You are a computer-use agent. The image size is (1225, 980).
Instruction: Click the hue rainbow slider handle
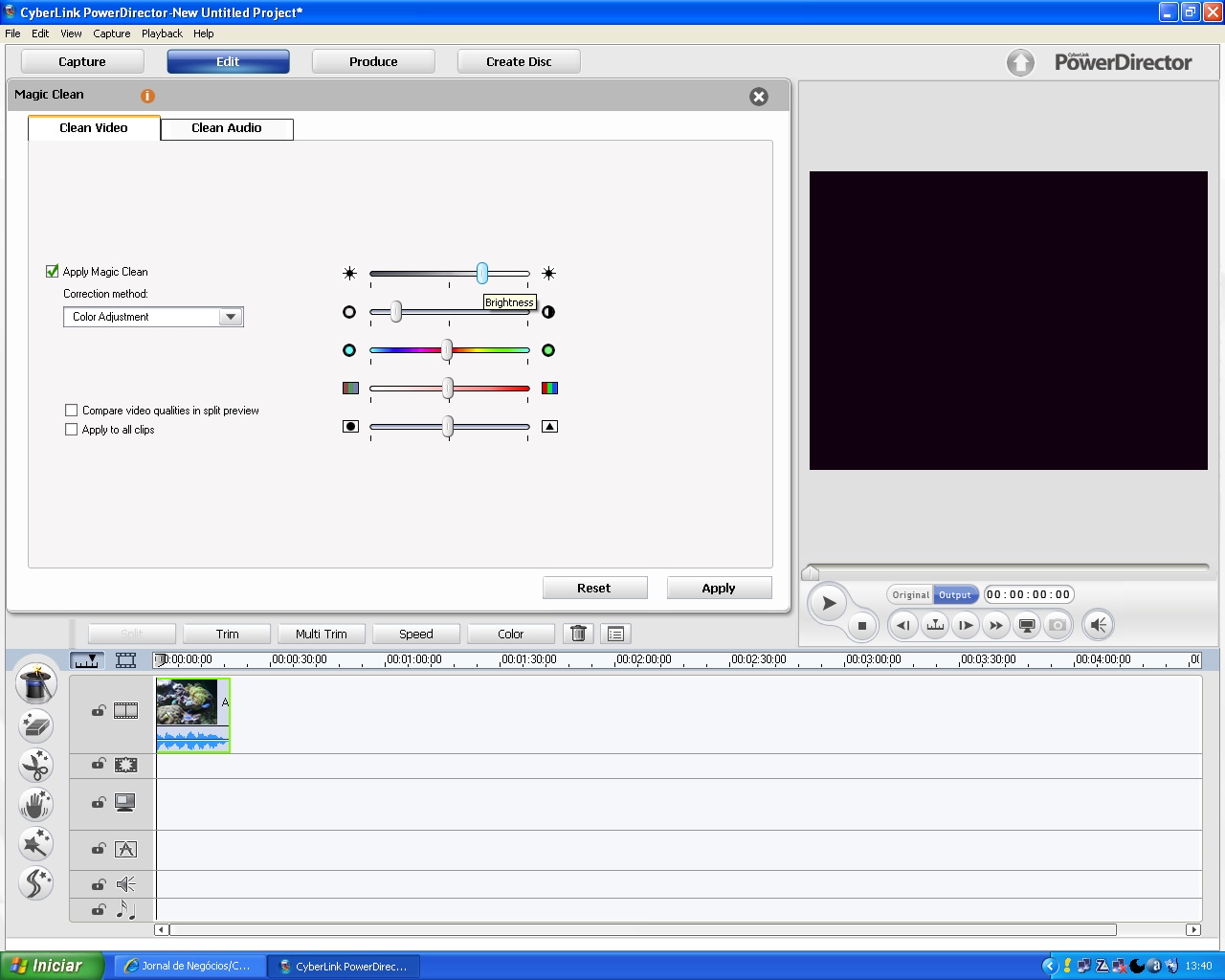click(x=447, y=350)
